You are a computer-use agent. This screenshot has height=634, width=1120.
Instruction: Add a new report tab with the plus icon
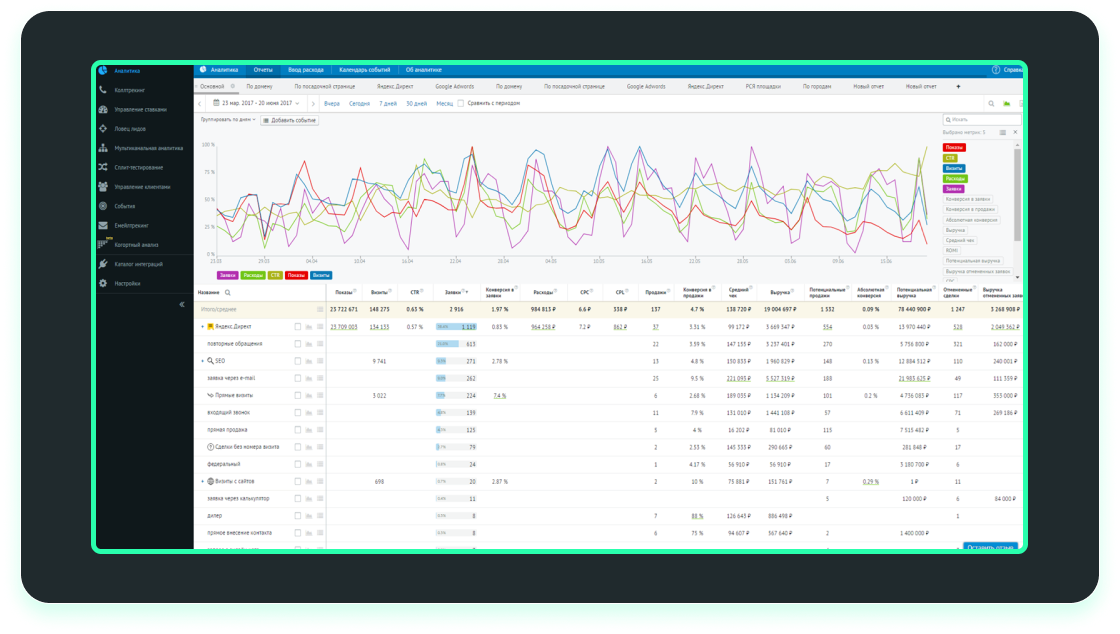click(x=958, y=86)
